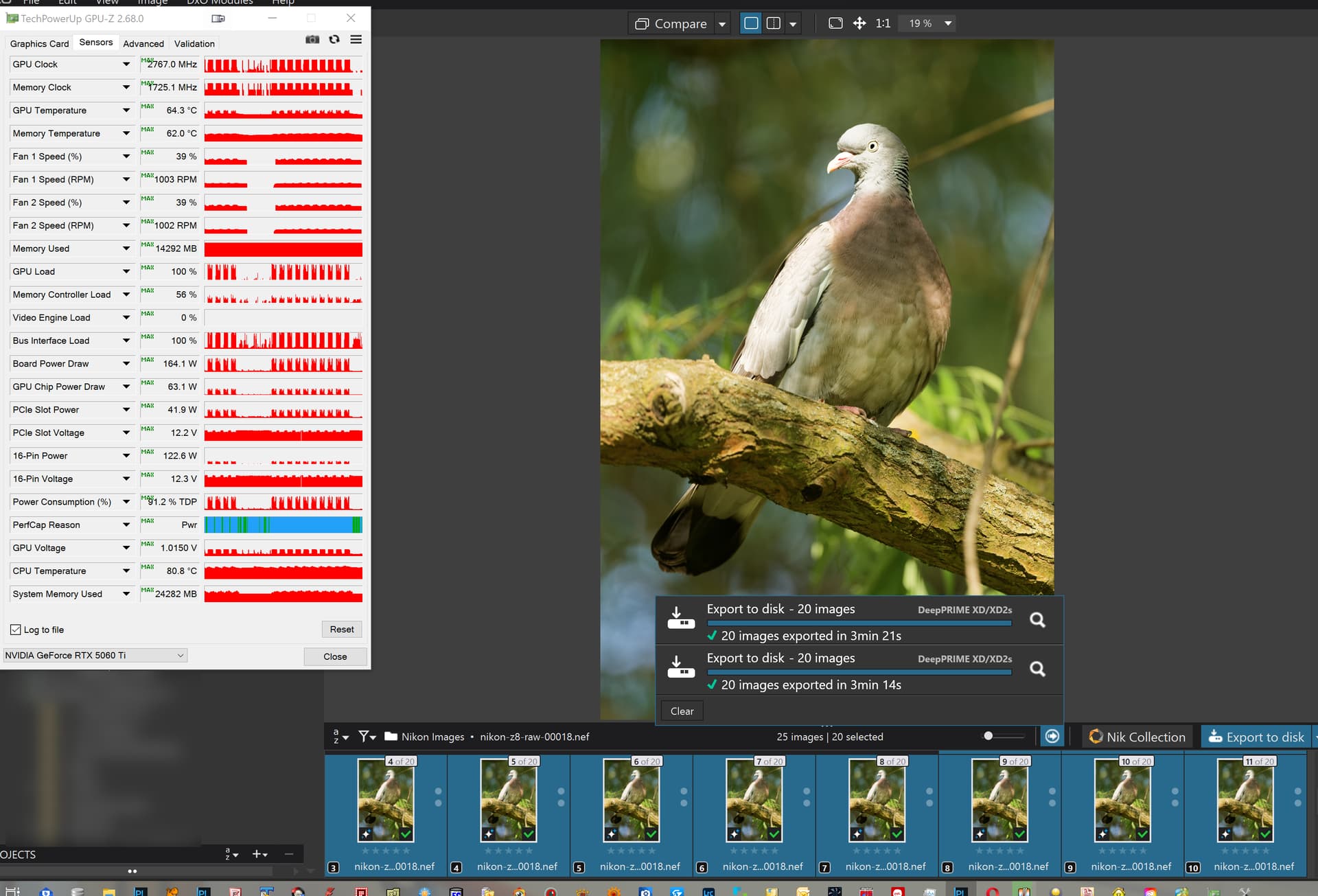Click the Clear button in export panel

coord(682,711)
